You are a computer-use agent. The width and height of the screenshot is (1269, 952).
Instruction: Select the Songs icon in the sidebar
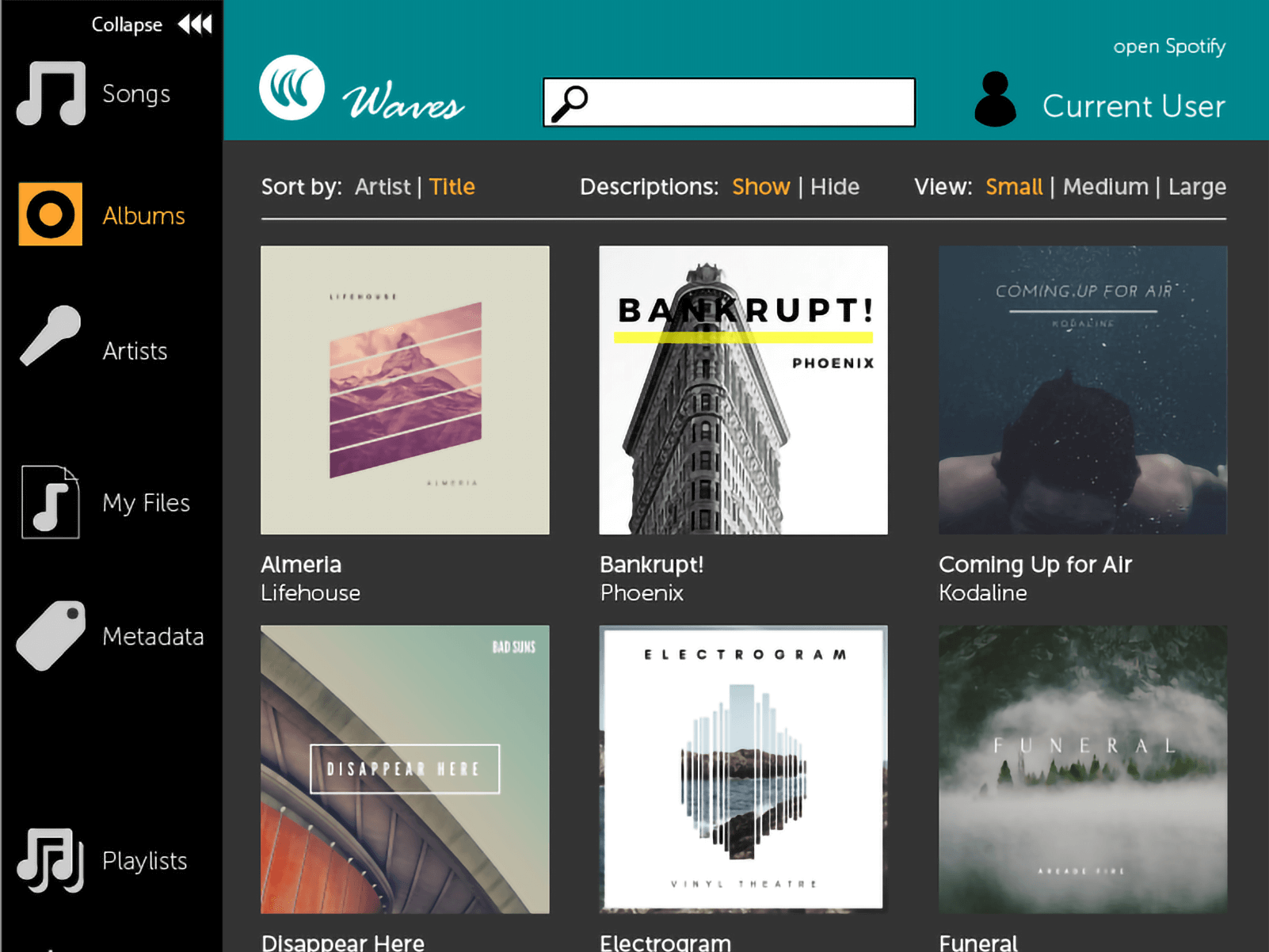click(49, 93)
